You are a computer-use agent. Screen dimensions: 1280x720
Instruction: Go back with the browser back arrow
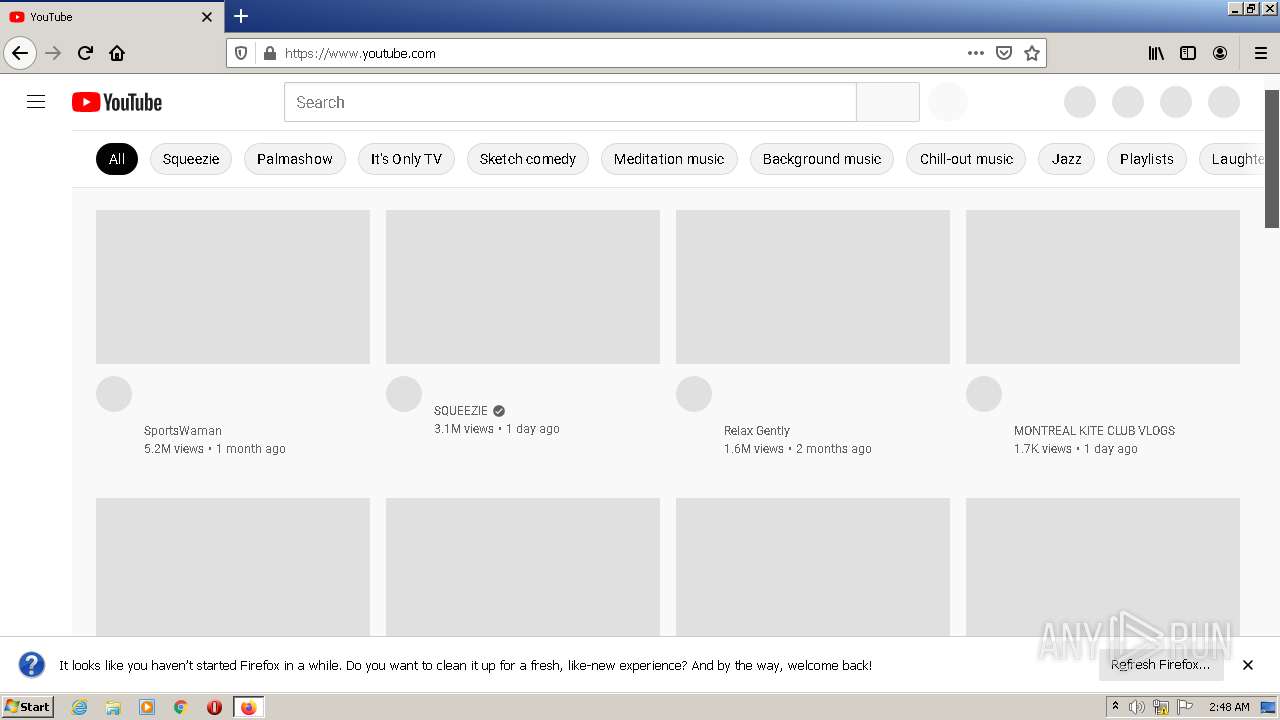20,53
